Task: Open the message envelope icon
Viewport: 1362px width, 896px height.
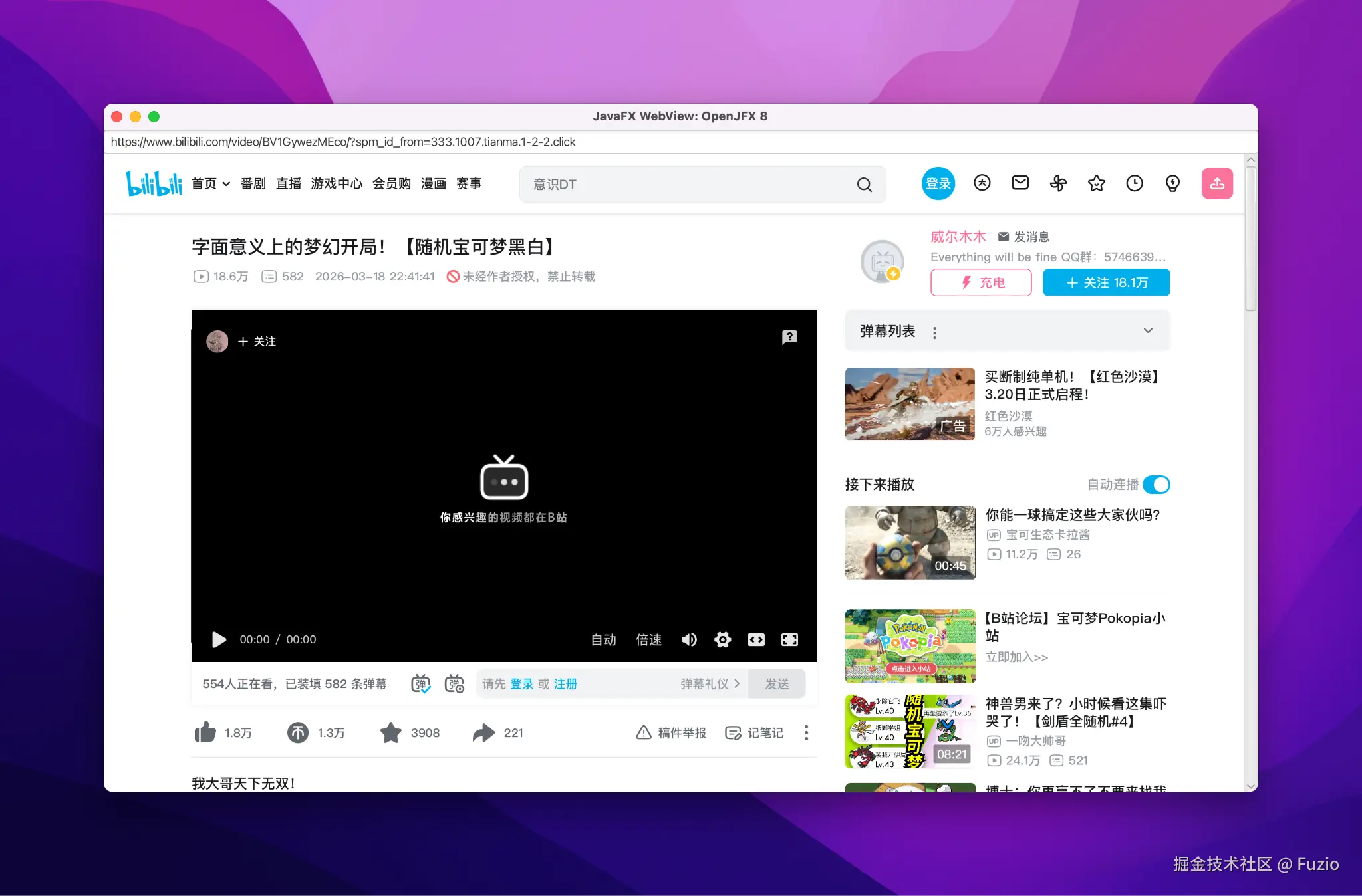Action: click(x=1020, y=183)
